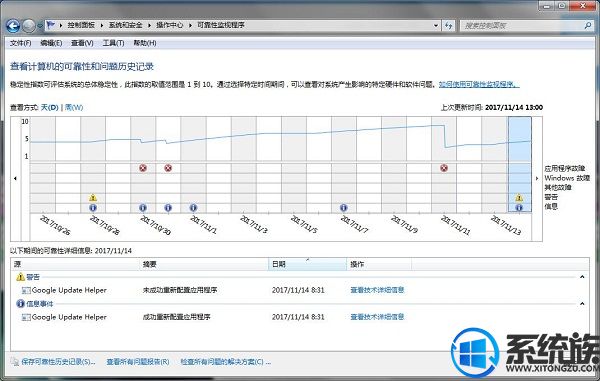Click the information icon on 2017/11/7
This screenshot has height=381, width=600.
(344, 208)
